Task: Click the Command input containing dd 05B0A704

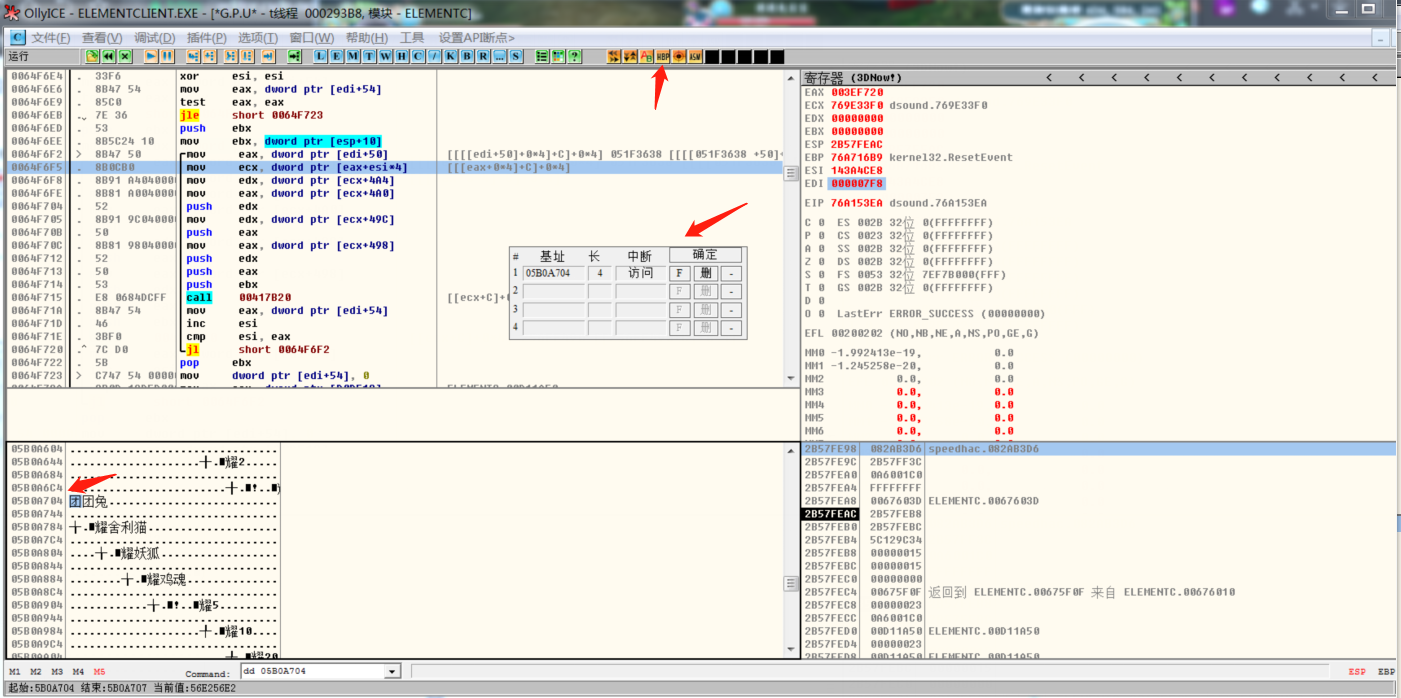Action: 312,671
